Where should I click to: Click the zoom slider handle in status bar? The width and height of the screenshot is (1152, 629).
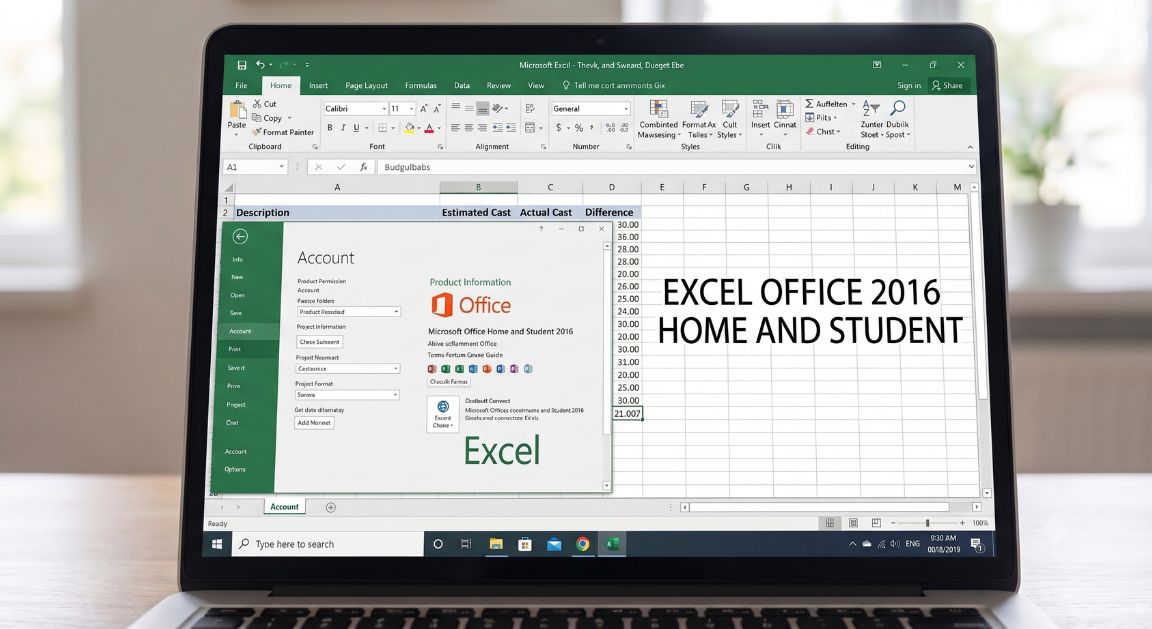point(927,523)
